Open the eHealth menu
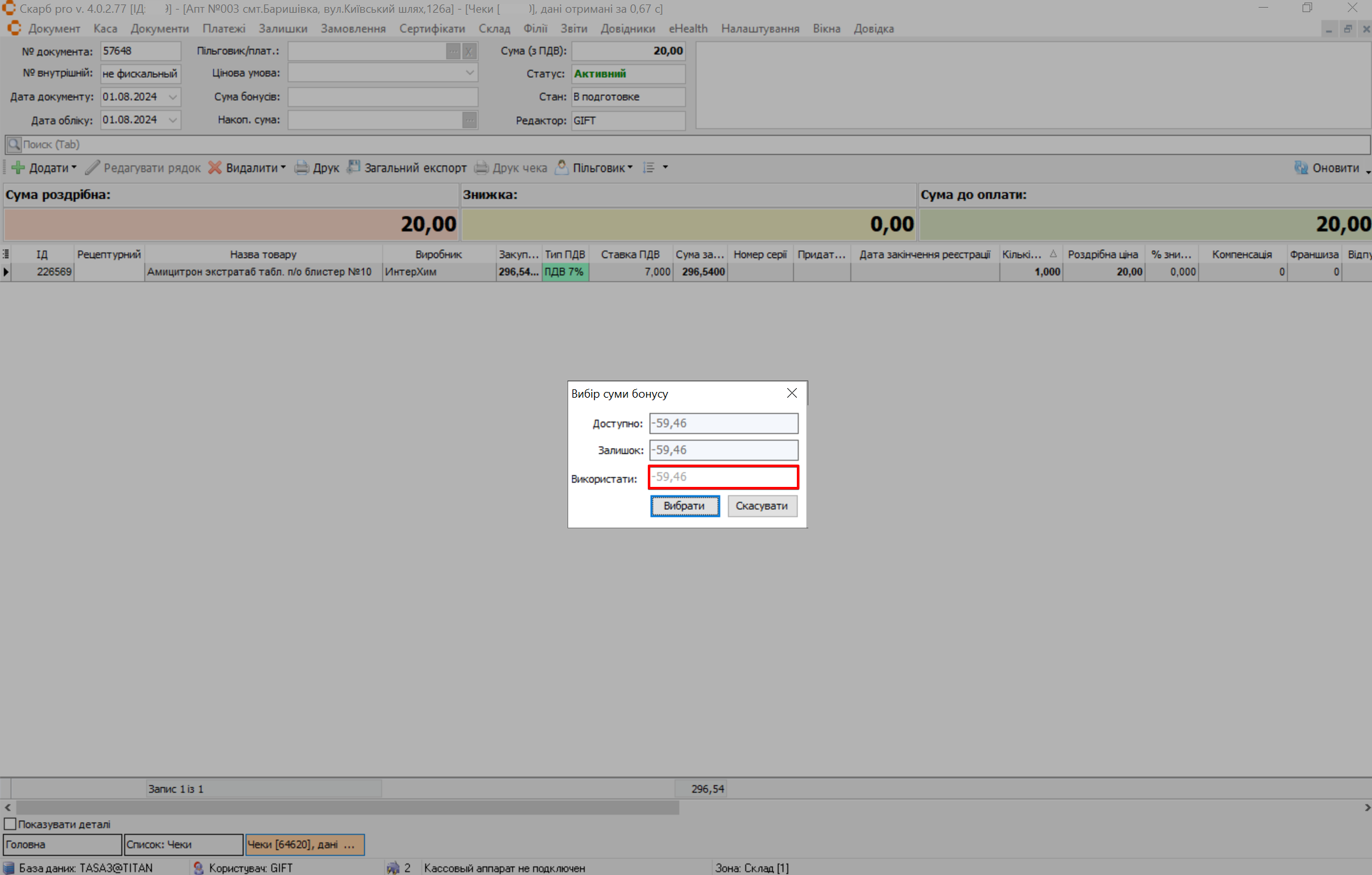1372x875 pixels. pyautogui.click(x=688, y=29)
